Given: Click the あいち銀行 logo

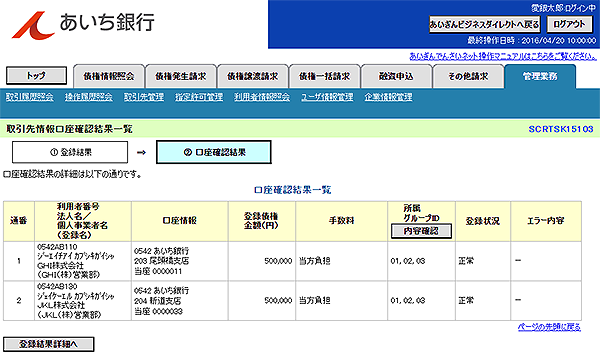Looking at the screenshot, I should [x=83, y=24].
